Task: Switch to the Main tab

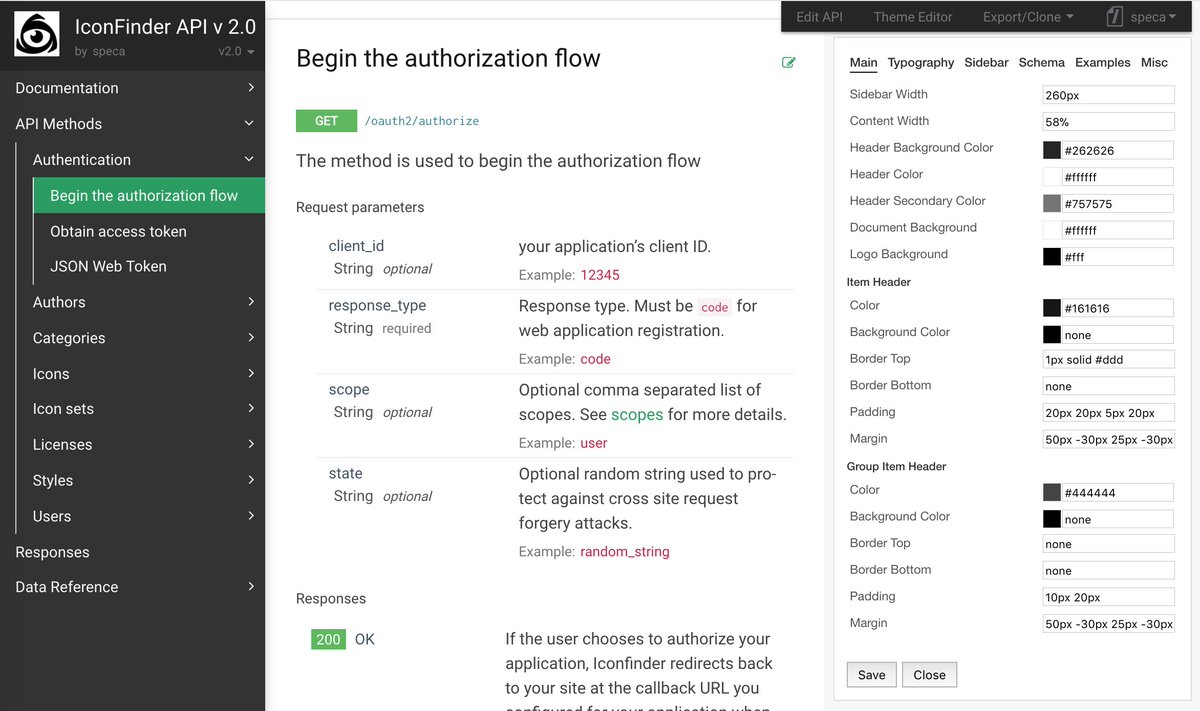Action: tap(863, 62)
